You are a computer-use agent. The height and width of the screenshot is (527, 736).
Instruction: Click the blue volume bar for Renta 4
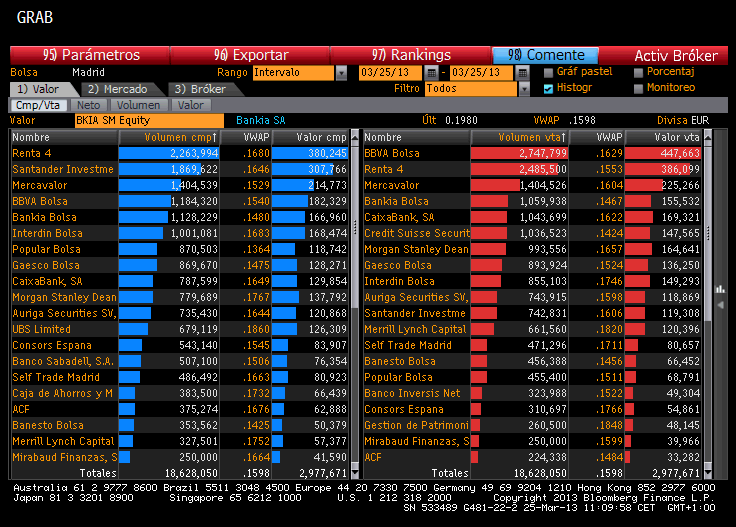click(x=169, y=153)
